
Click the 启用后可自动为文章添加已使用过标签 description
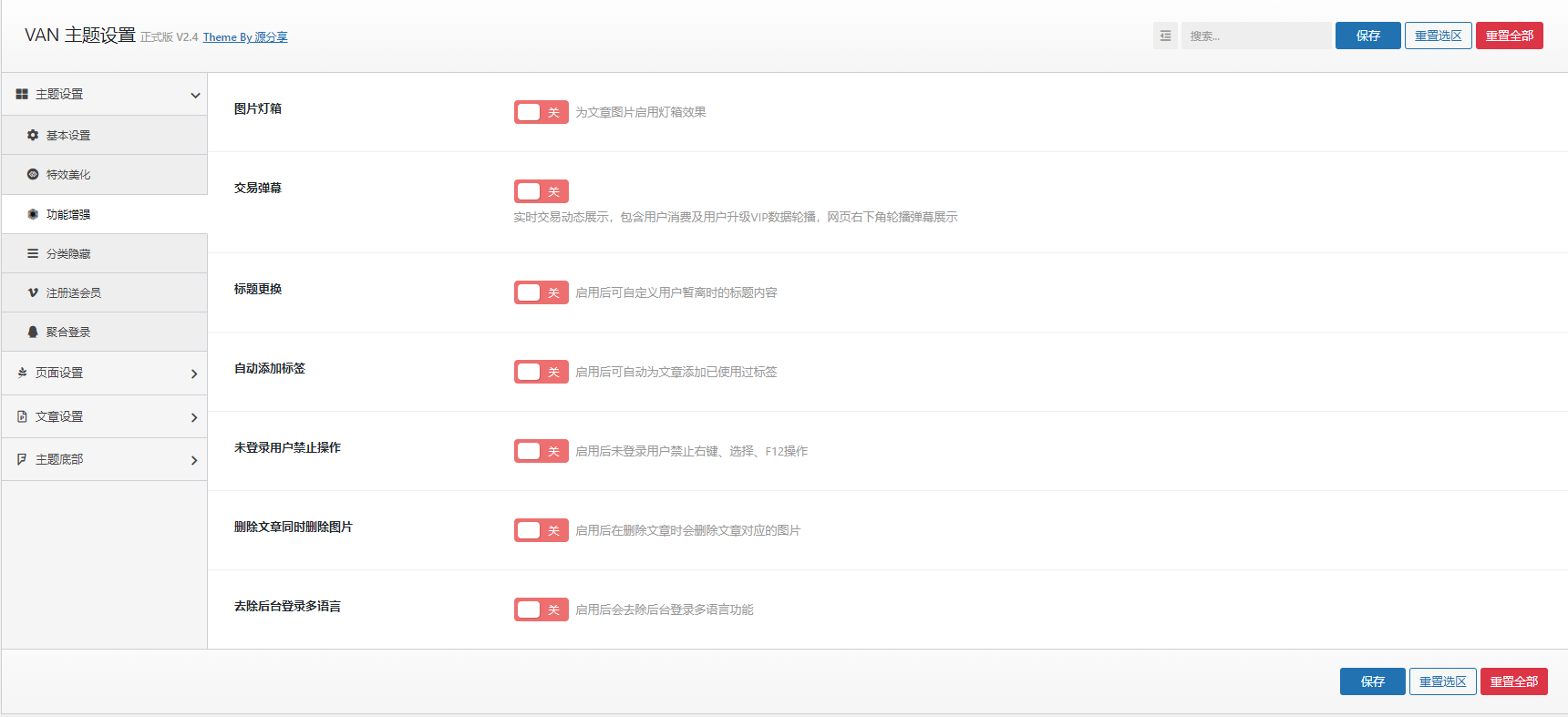(x=676, y=372)
